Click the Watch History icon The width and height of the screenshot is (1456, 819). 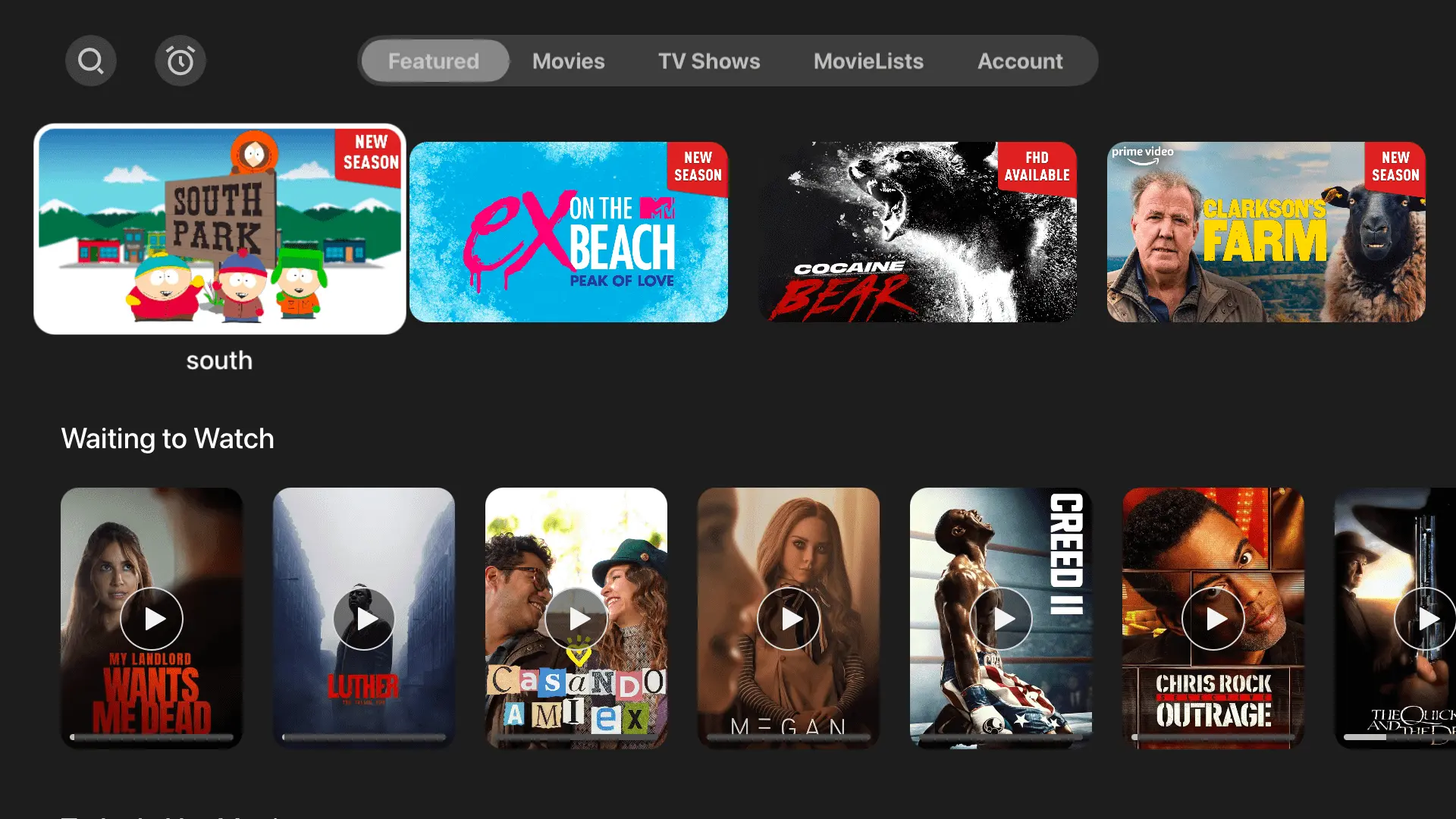tap(180, 60)
